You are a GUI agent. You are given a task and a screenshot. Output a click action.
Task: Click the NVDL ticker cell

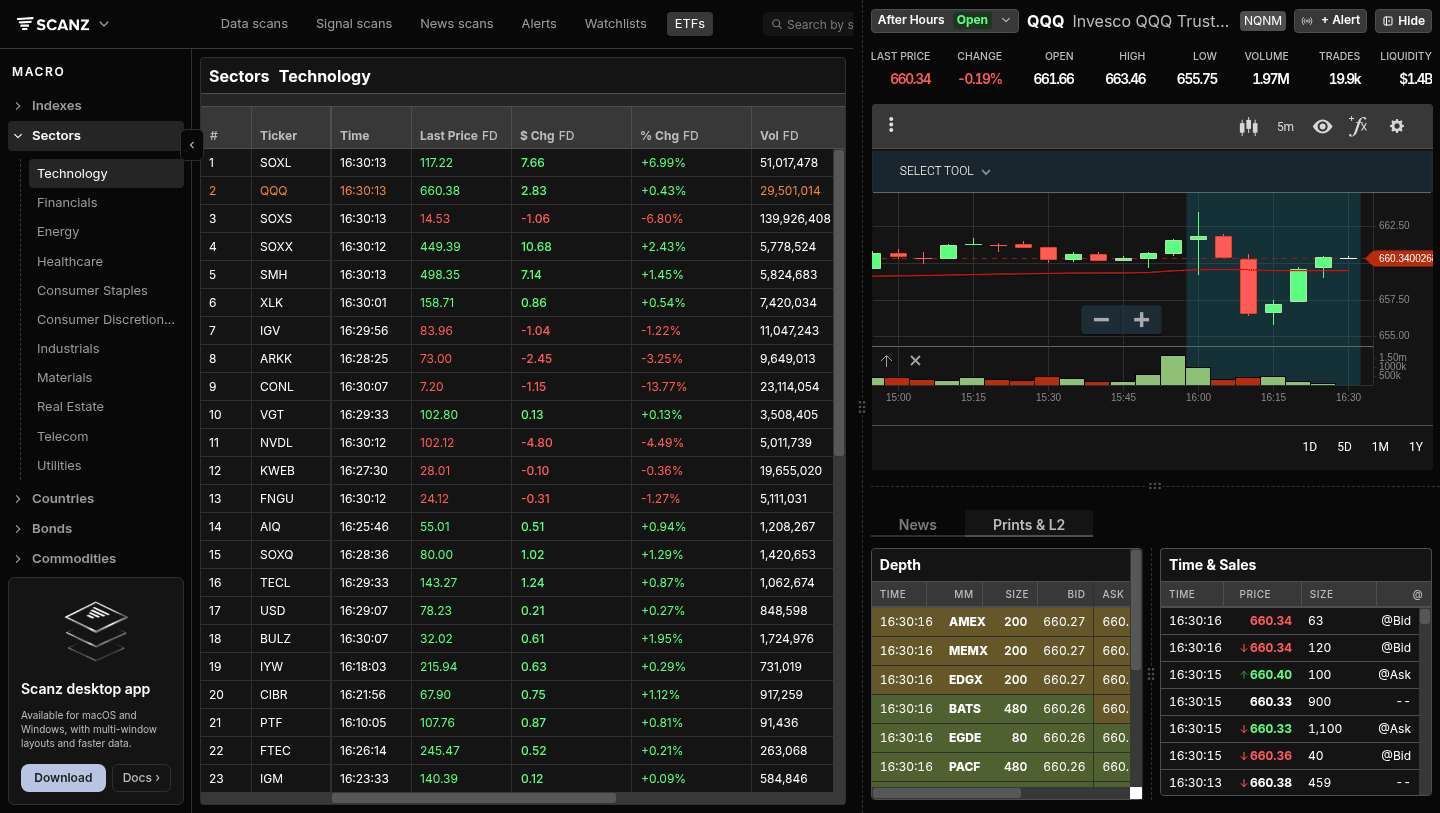click(x=291, y=443)
